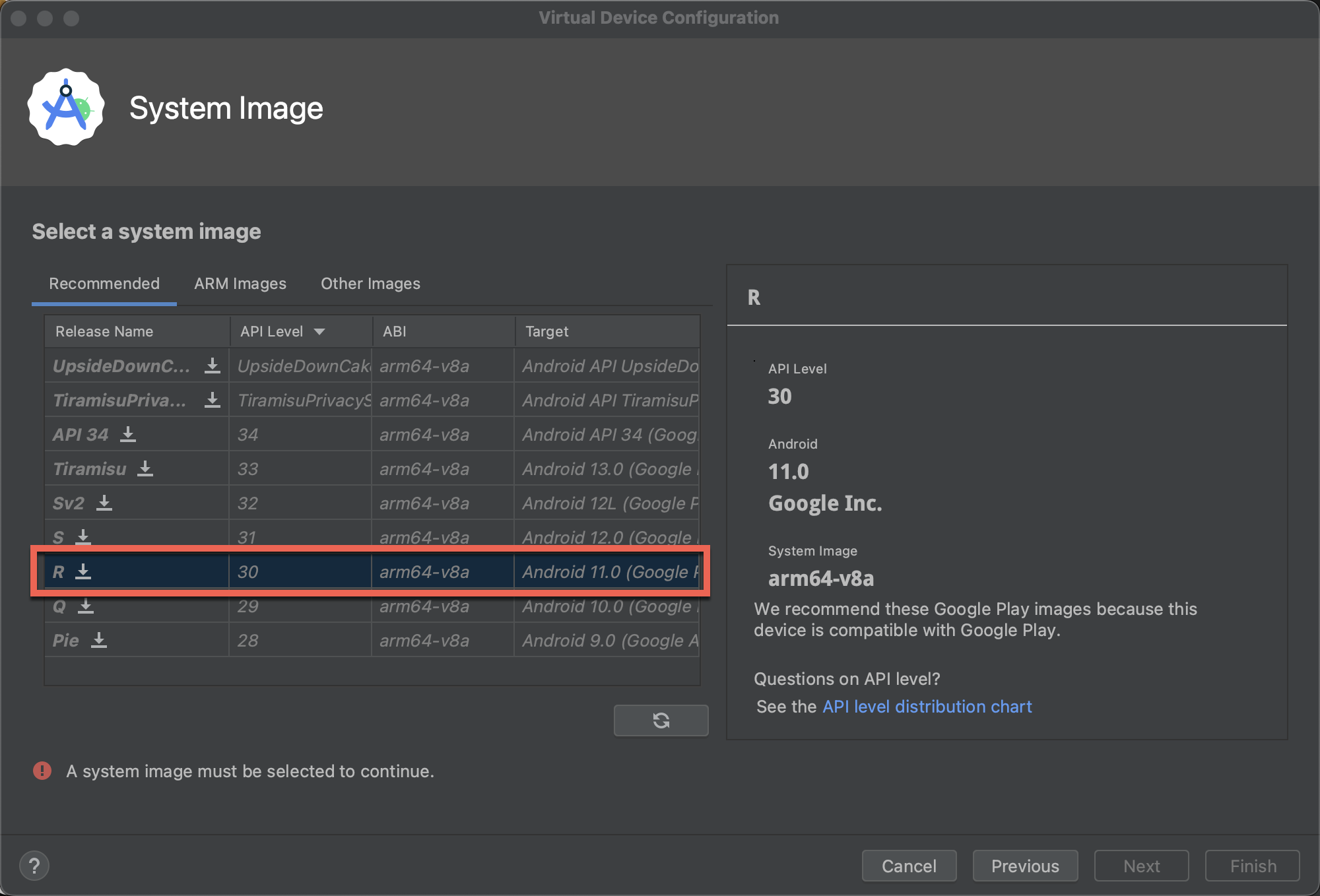Sort by API Level column arrow

click(319, 331)
